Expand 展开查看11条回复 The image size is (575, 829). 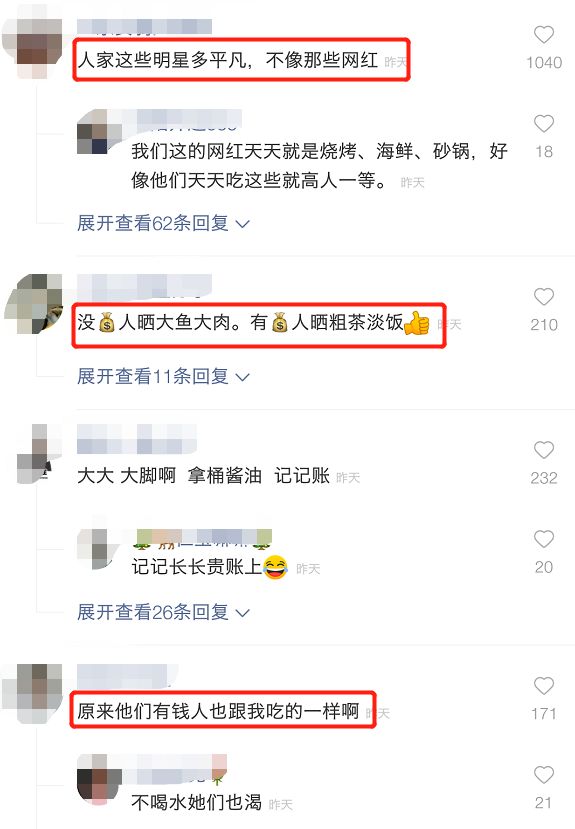[163, 376]
